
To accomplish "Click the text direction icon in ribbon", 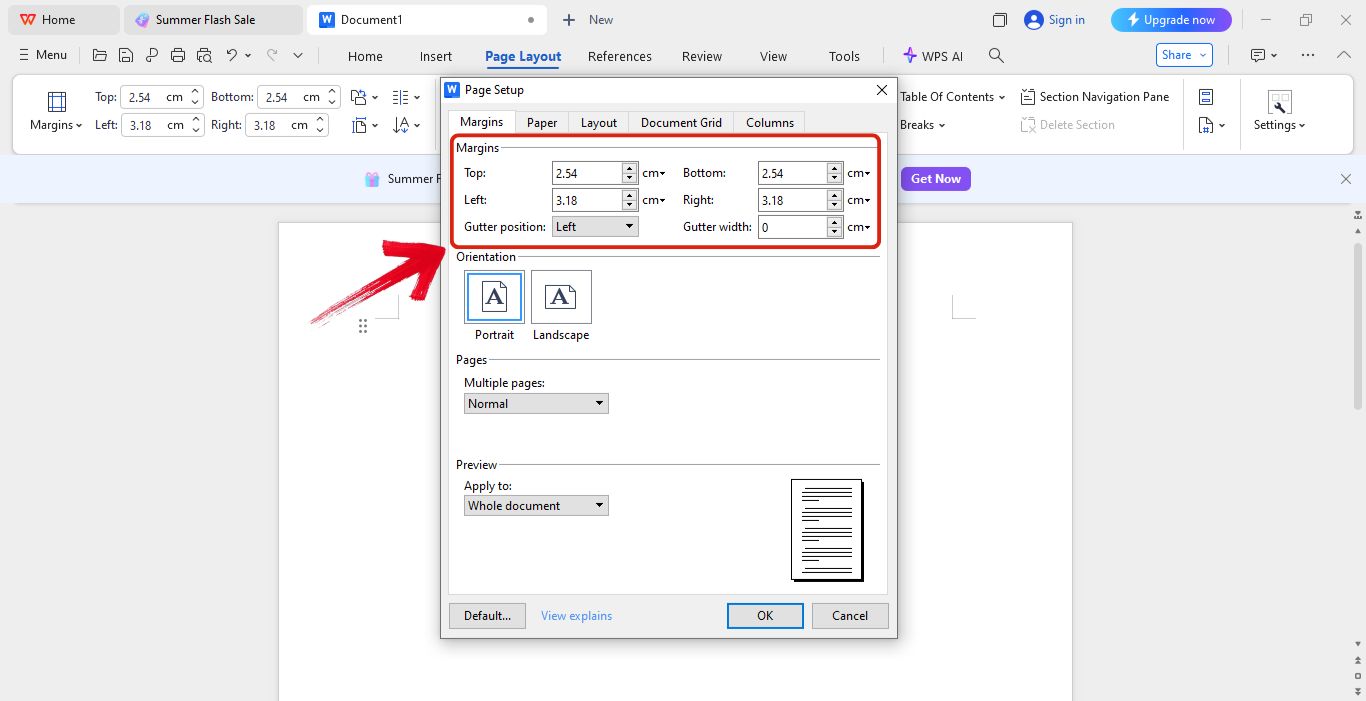I will pyautogui.click(x=401, y=125).
